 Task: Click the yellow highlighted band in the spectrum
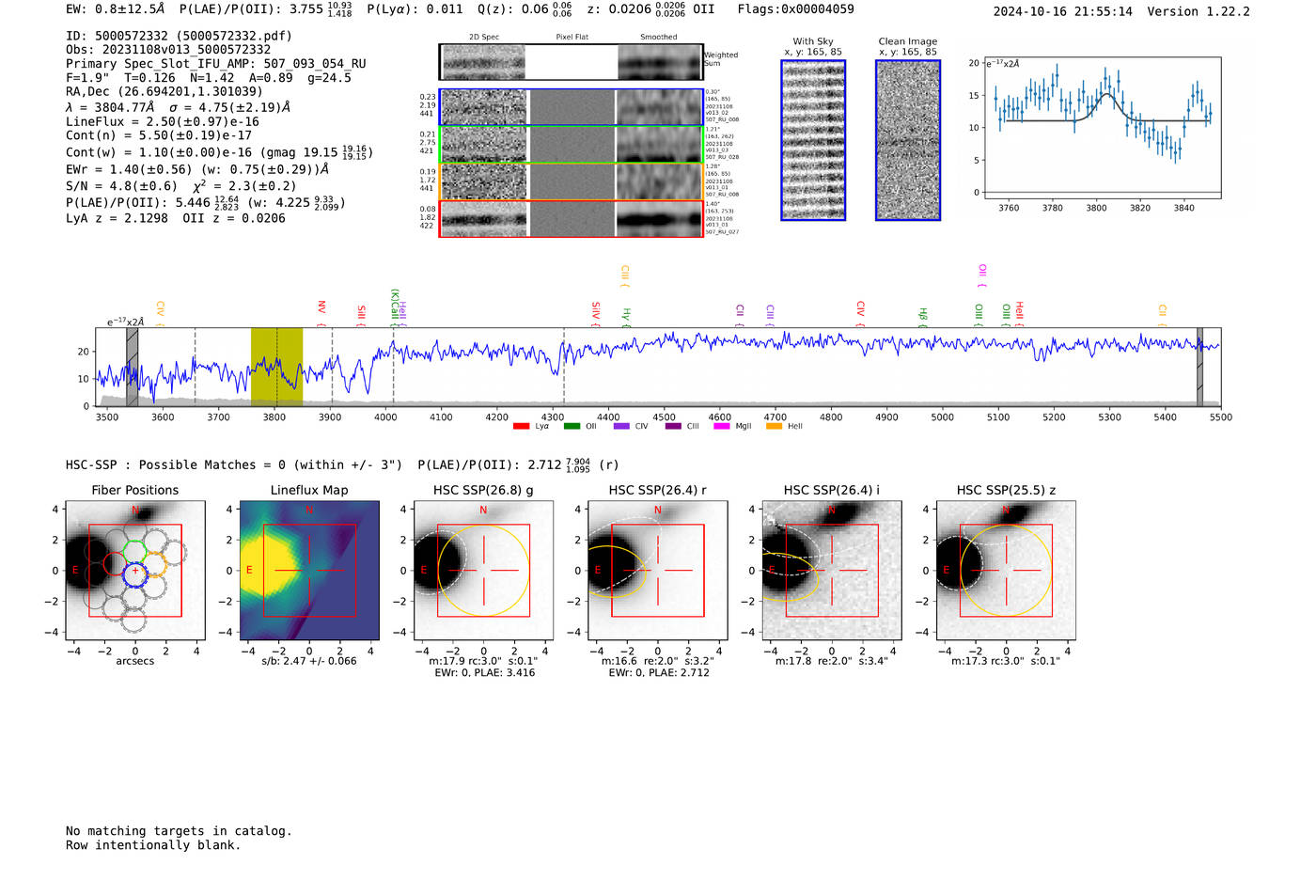click(276, 367)
